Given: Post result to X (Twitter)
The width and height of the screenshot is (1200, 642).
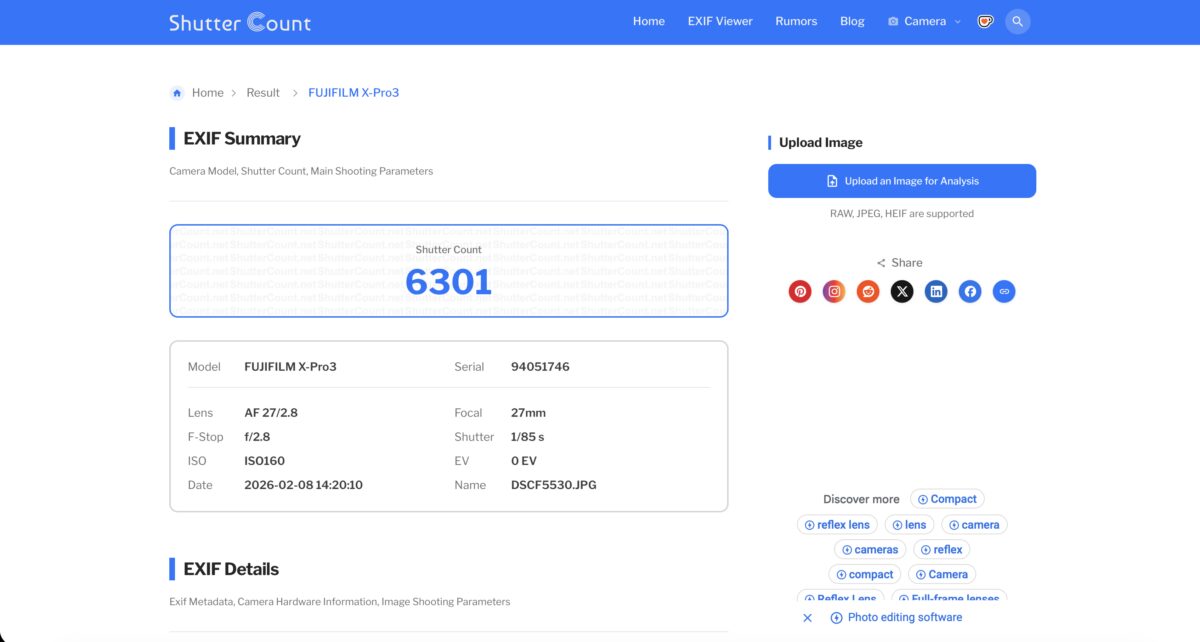Looking at the screenshot, I should click(902, 291).
